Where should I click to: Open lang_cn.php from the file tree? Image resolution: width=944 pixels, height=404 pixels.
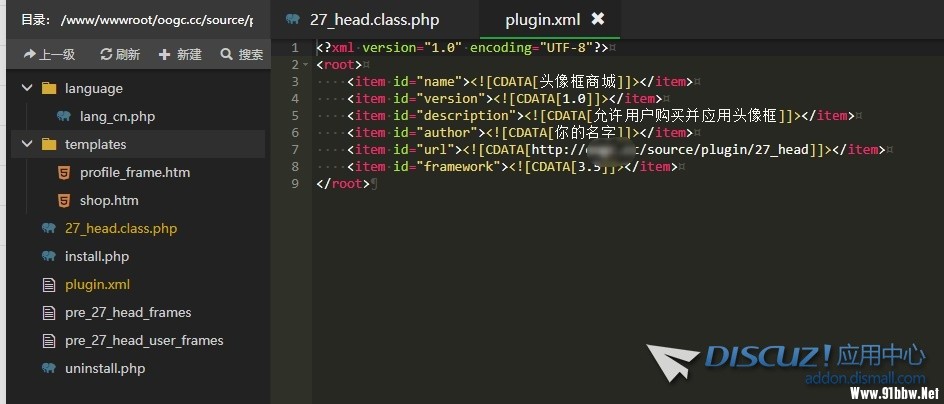point(117,116)
